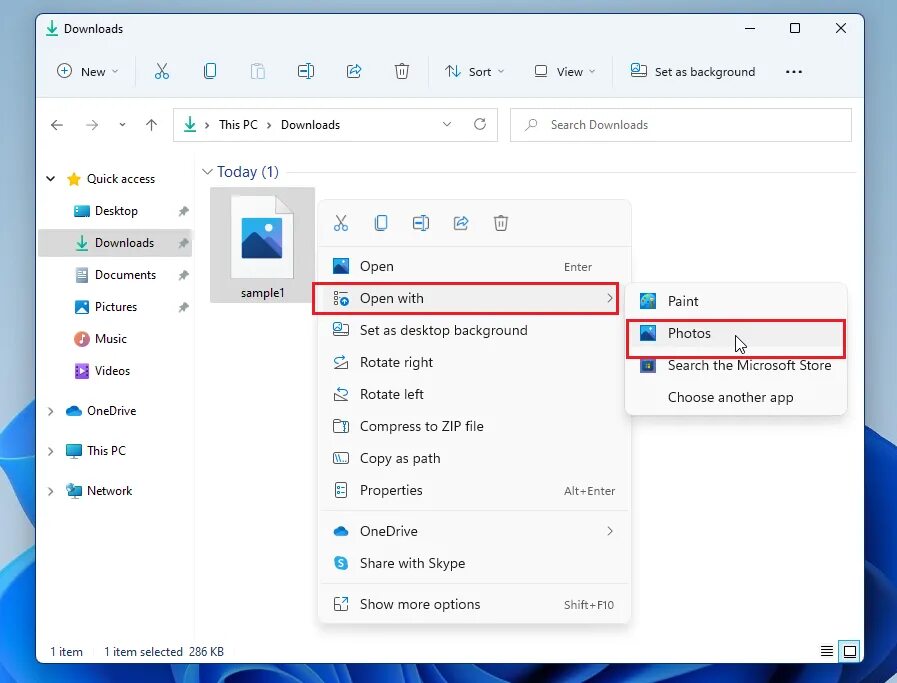The image size is (897, 683).
Task: Choose Open with in the context menu
Action: pos(474,299)
